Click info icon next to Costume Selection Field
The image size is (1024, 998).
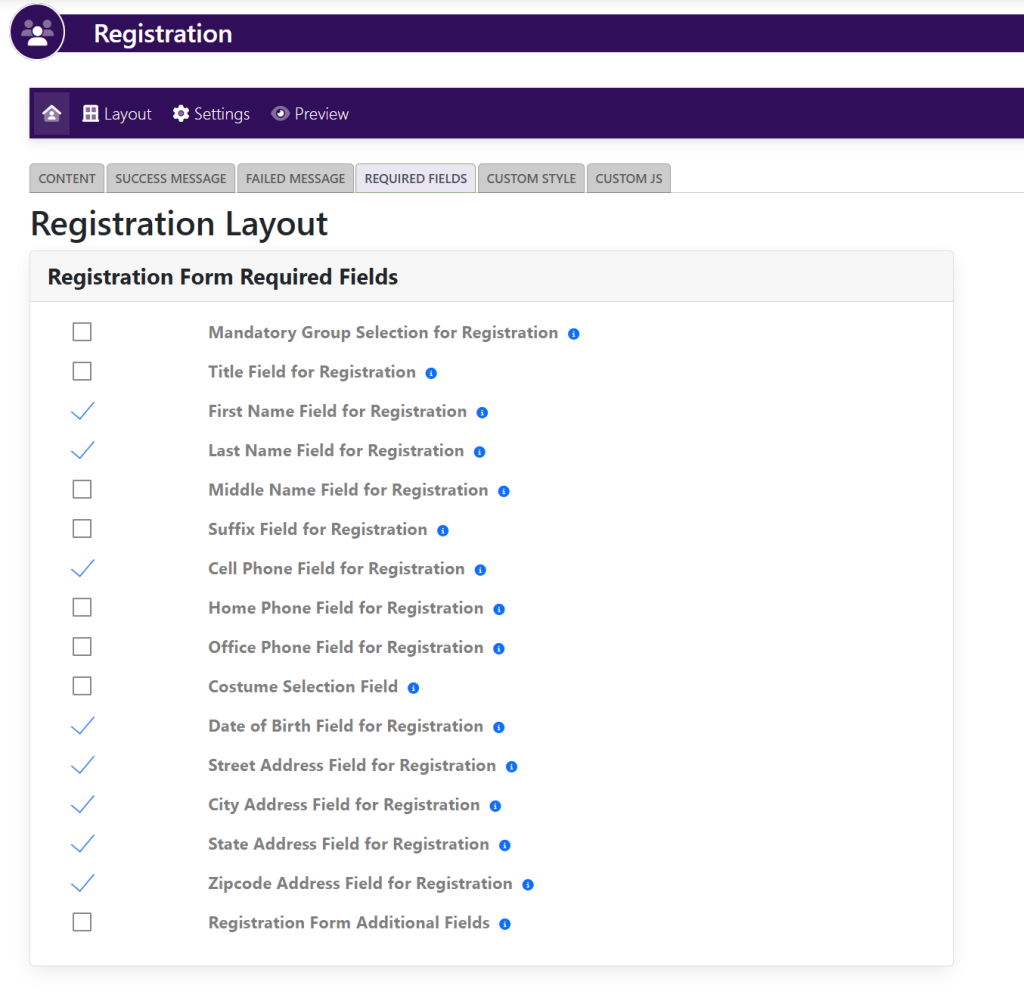coord(413,688)
